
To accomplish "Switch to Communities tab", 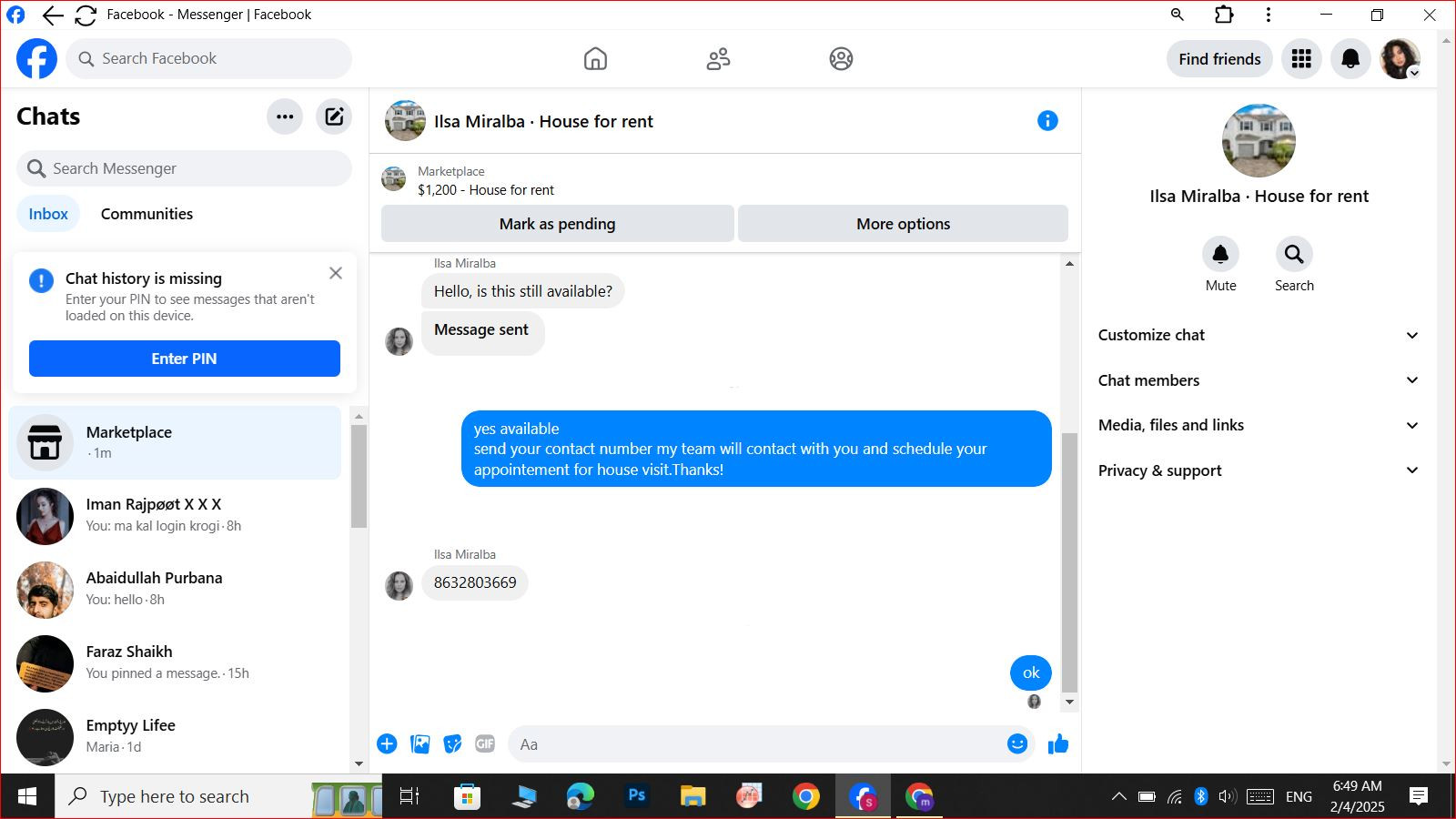I will click(x=147, y=214).
